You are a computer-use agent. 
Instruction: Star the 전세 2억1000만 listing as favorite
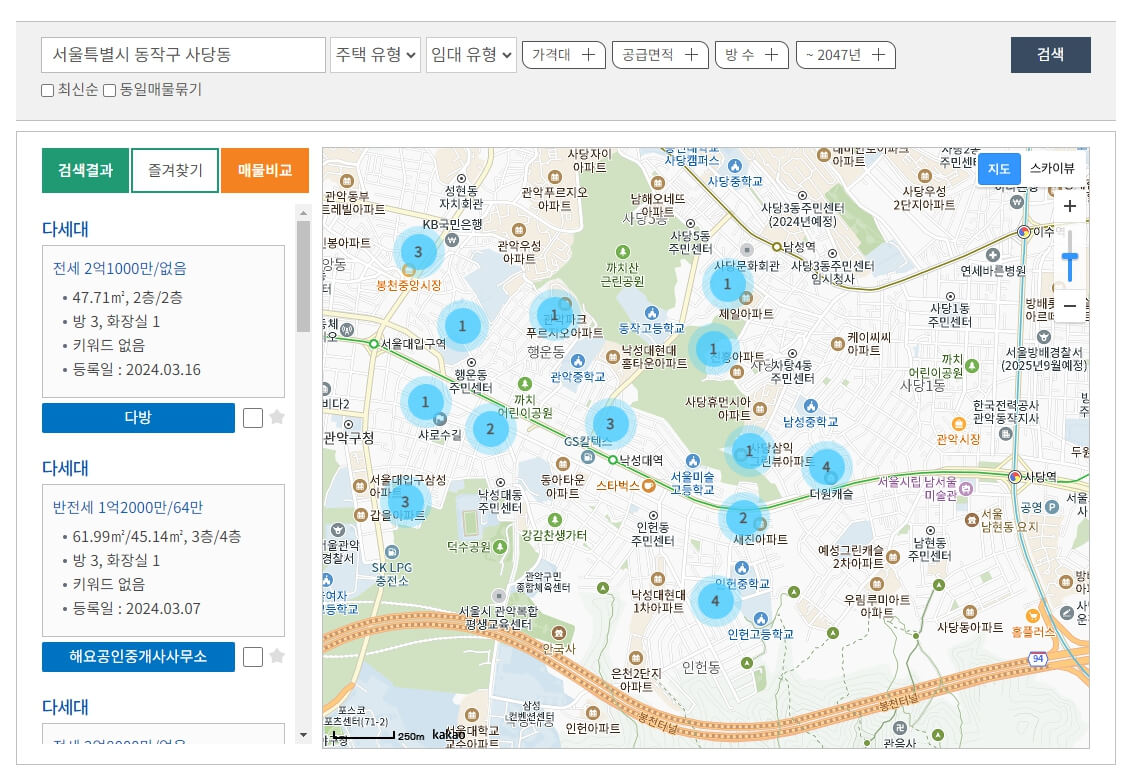tap(277, 417)
